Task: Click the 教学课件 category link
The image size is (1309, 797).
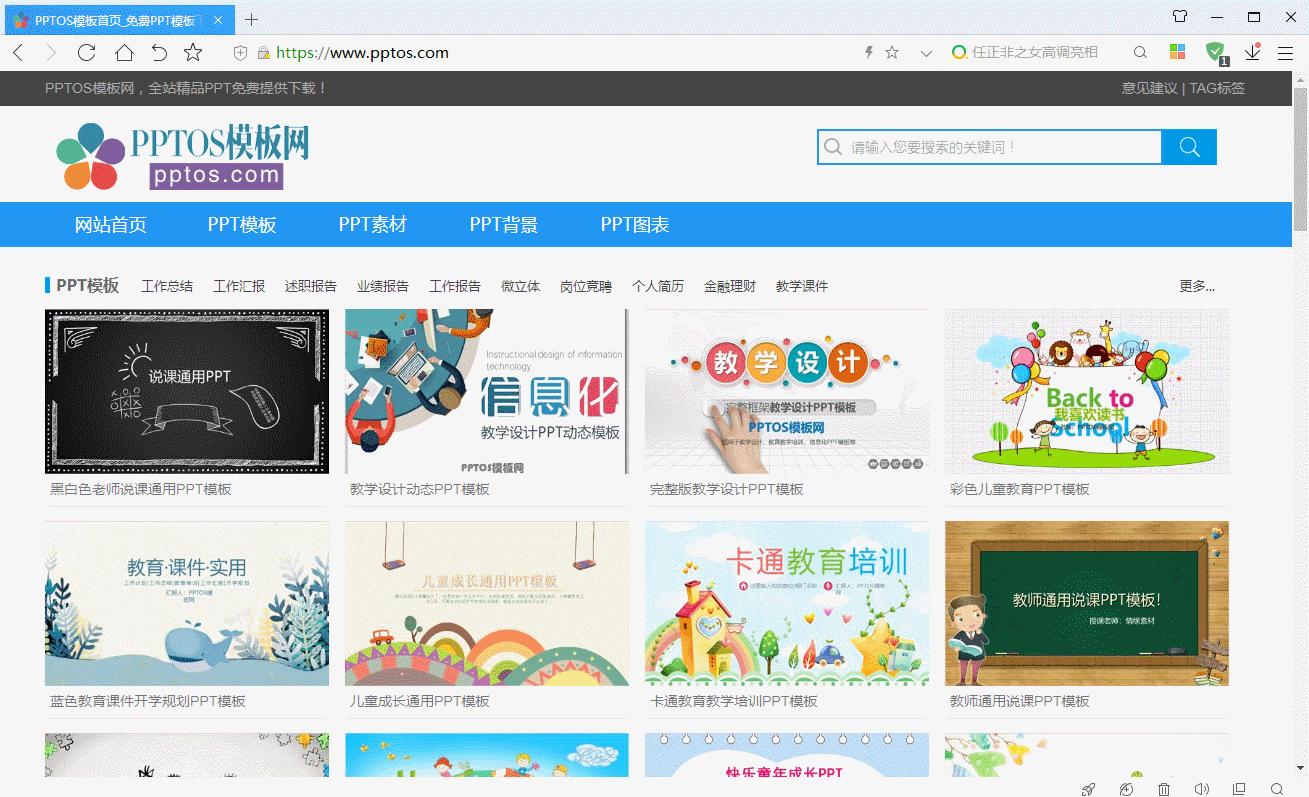Action: click(802, 286)
